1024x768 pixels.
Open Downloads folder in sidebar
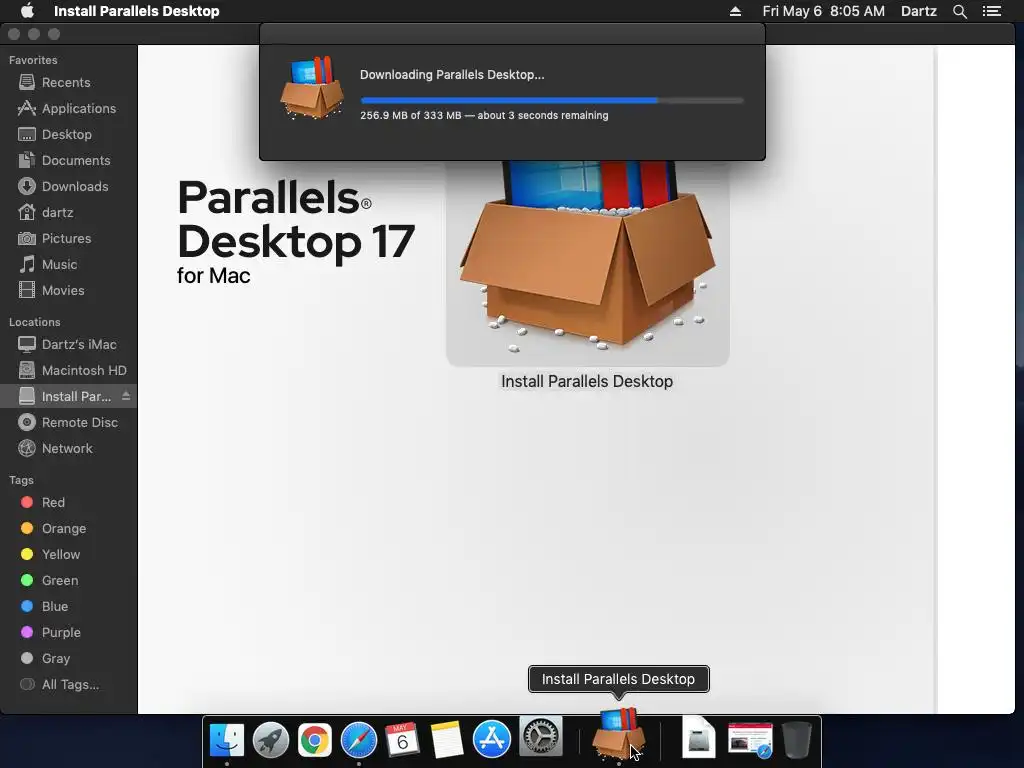(69, 187)
